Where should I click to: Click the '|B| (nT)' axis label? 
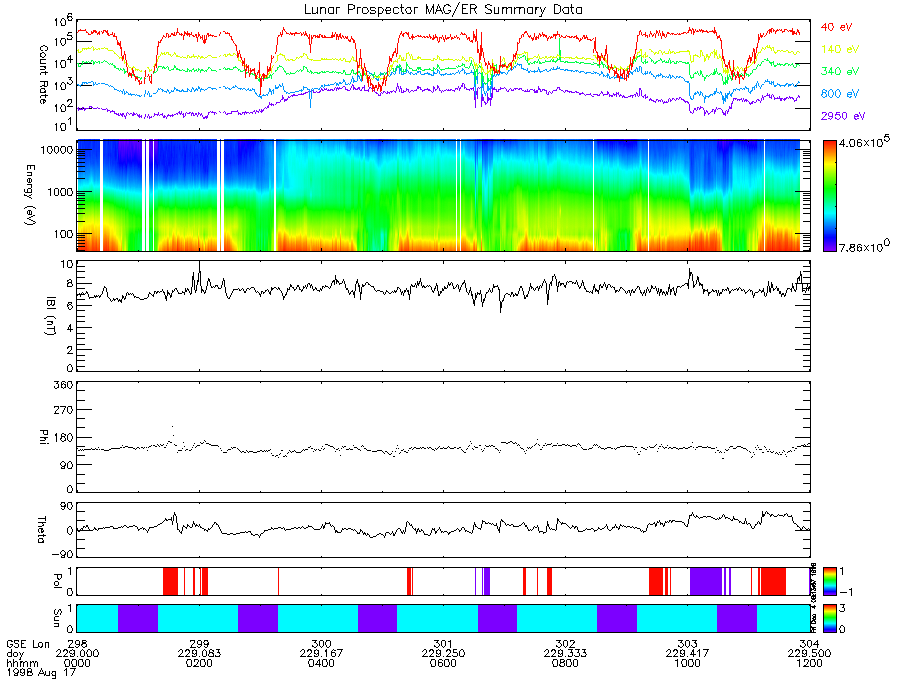[x=50, y=316]
